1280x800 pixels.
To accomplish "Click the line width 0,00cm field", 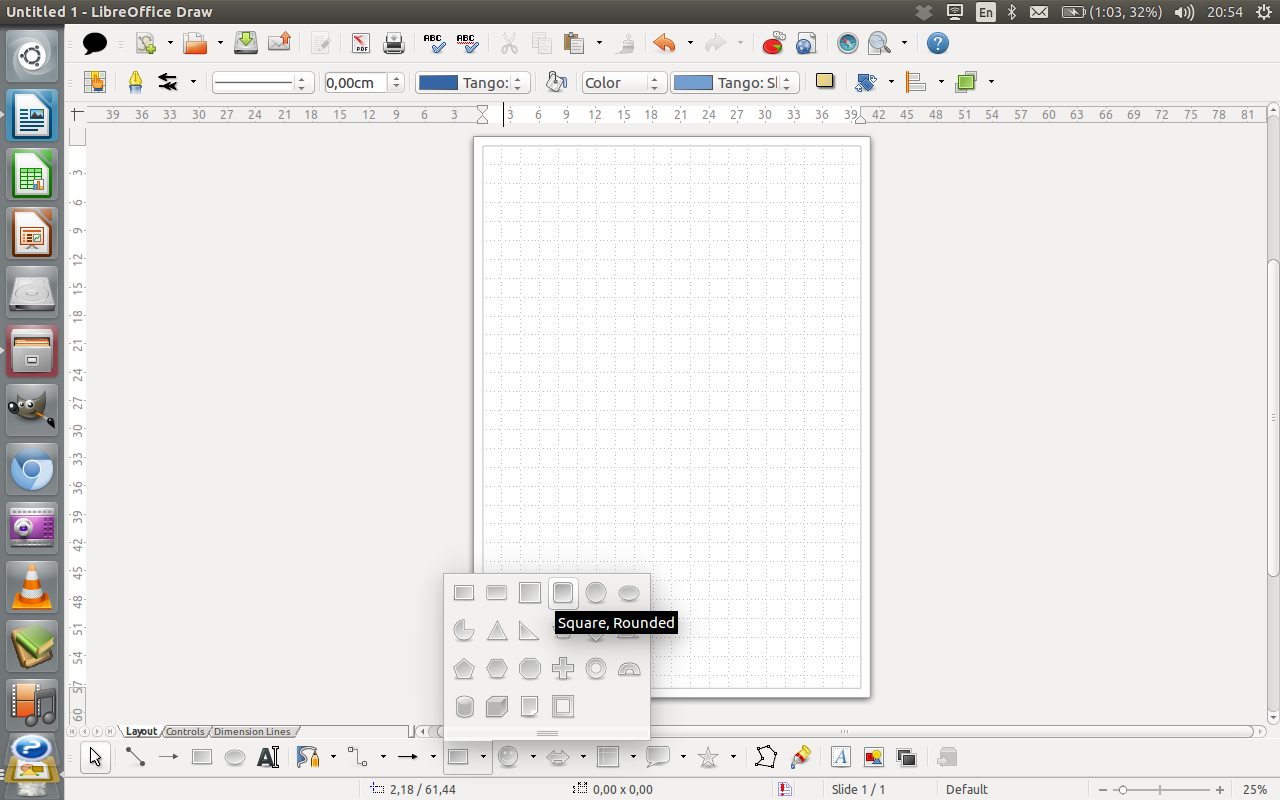I will pos(356,83).
